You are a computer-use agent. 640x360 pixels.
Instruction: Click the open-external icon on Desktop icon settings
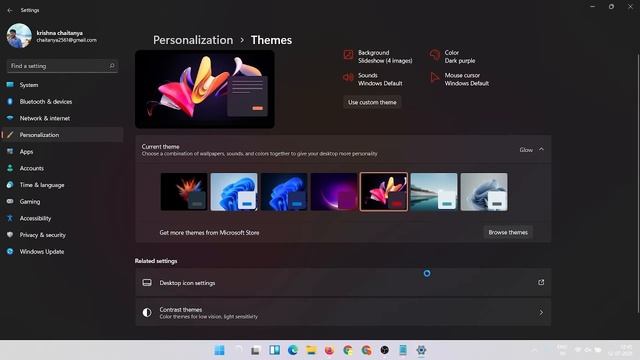[541, 282]
